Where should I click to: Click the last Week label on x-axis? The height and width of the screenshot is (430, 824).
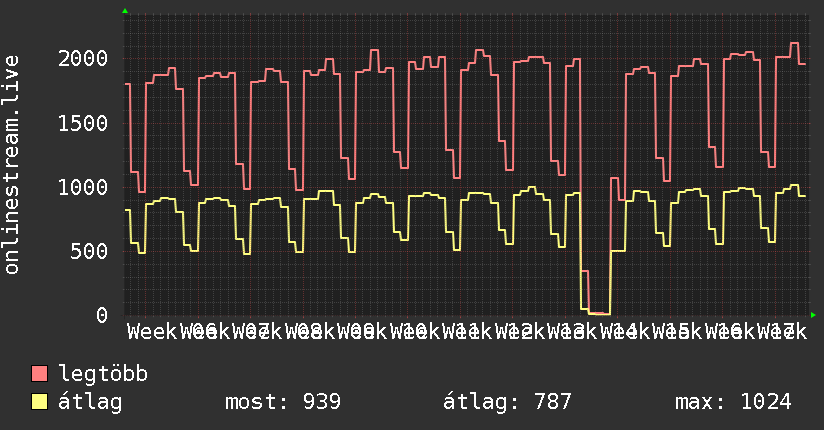(x=782, y=332)
